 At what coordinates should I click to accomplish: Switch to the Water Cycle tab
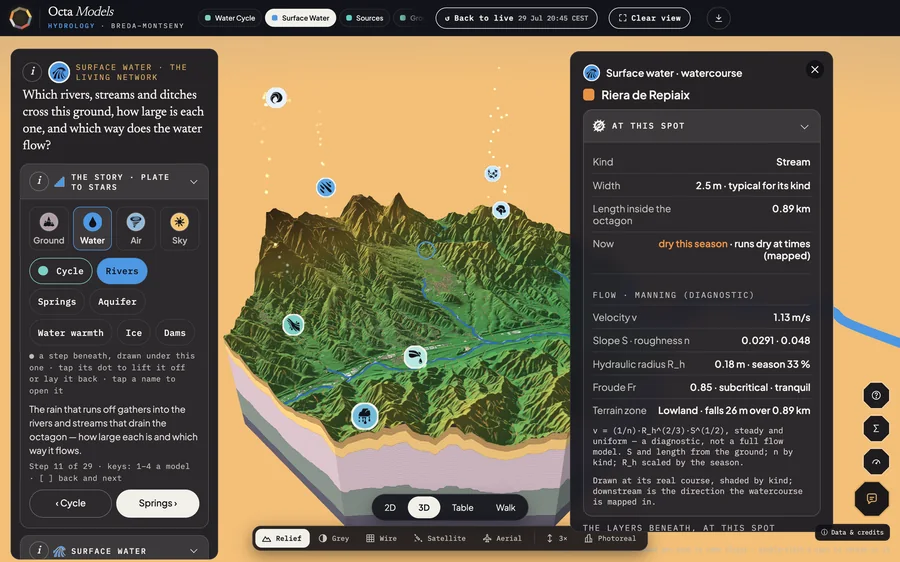[x=230, y=18]
